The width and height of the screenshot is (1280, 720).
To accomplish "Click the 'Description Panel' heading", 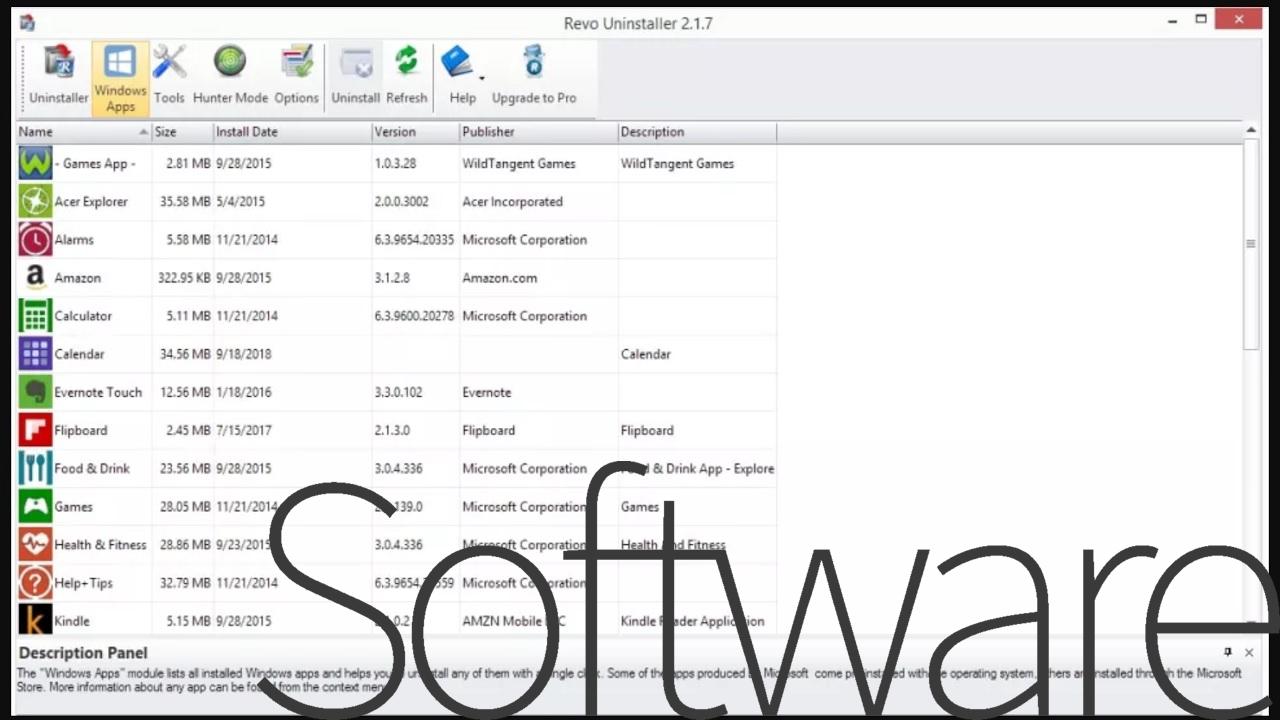I will pyautogui.click(x=83, y=653).
